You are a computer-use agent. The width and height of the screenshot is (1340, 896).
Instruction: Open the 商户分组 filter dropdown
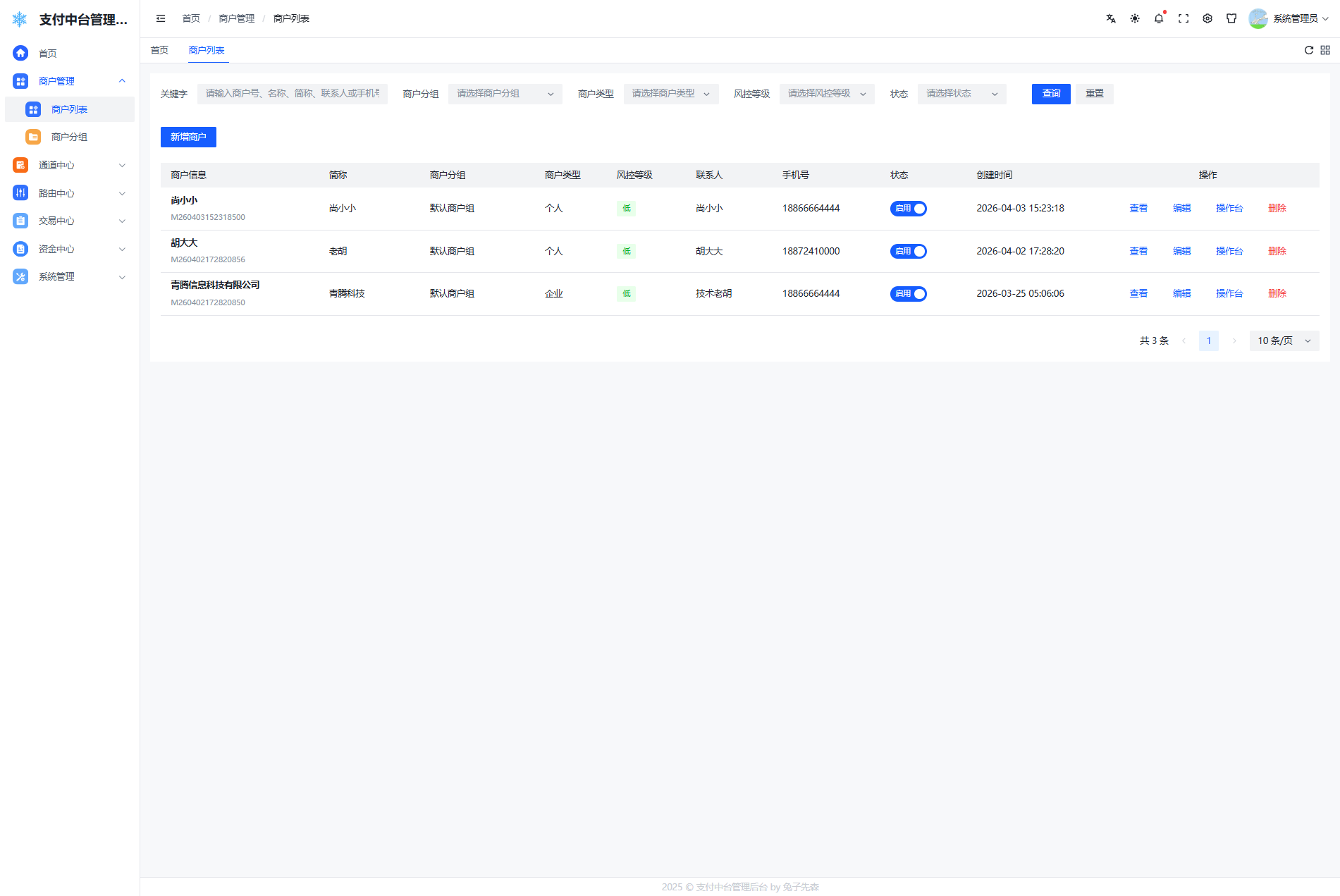(x=505, y=94)
